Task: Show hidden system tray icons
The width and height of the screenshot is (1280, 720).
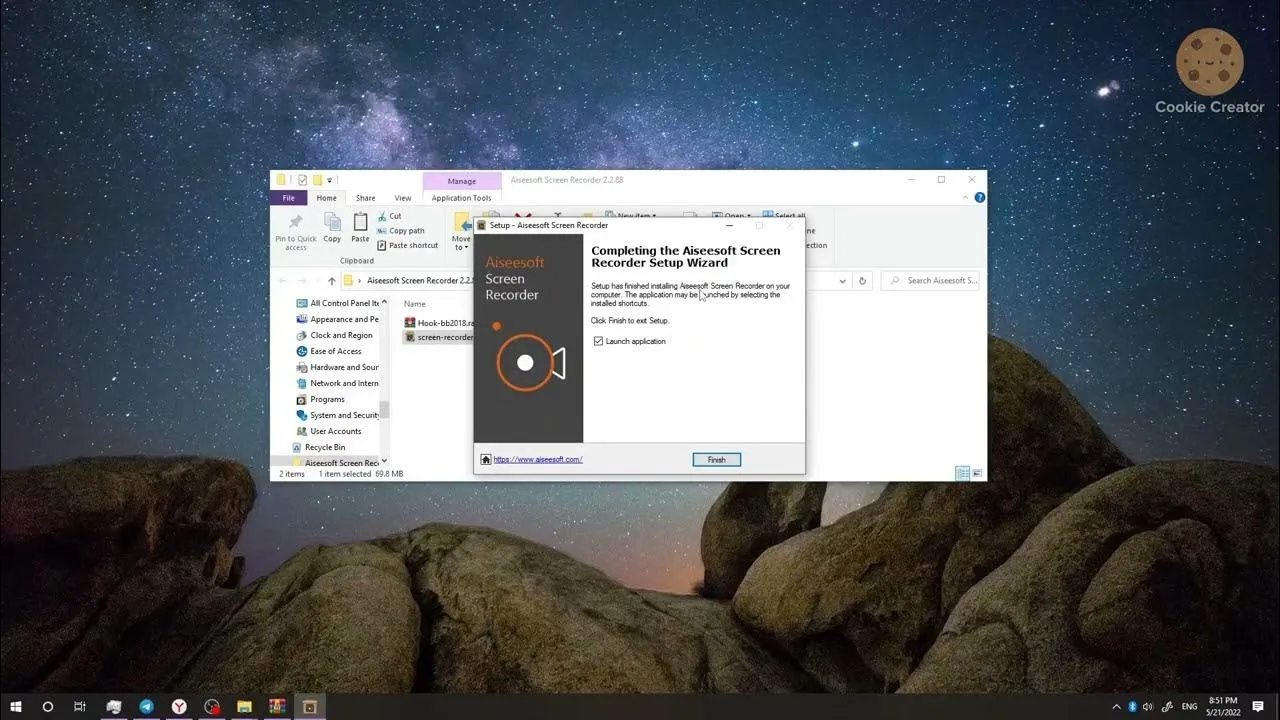Action: [x=1117, y=706]
